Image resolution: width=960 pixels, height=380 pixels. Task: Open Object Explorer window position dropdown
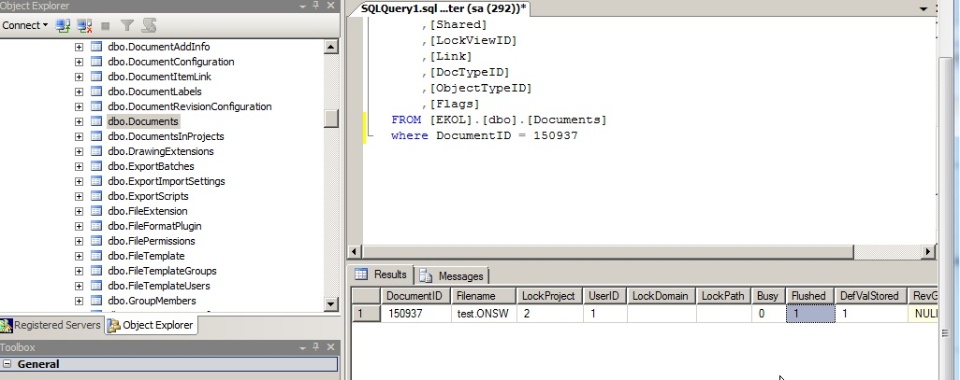pos(302,6)
